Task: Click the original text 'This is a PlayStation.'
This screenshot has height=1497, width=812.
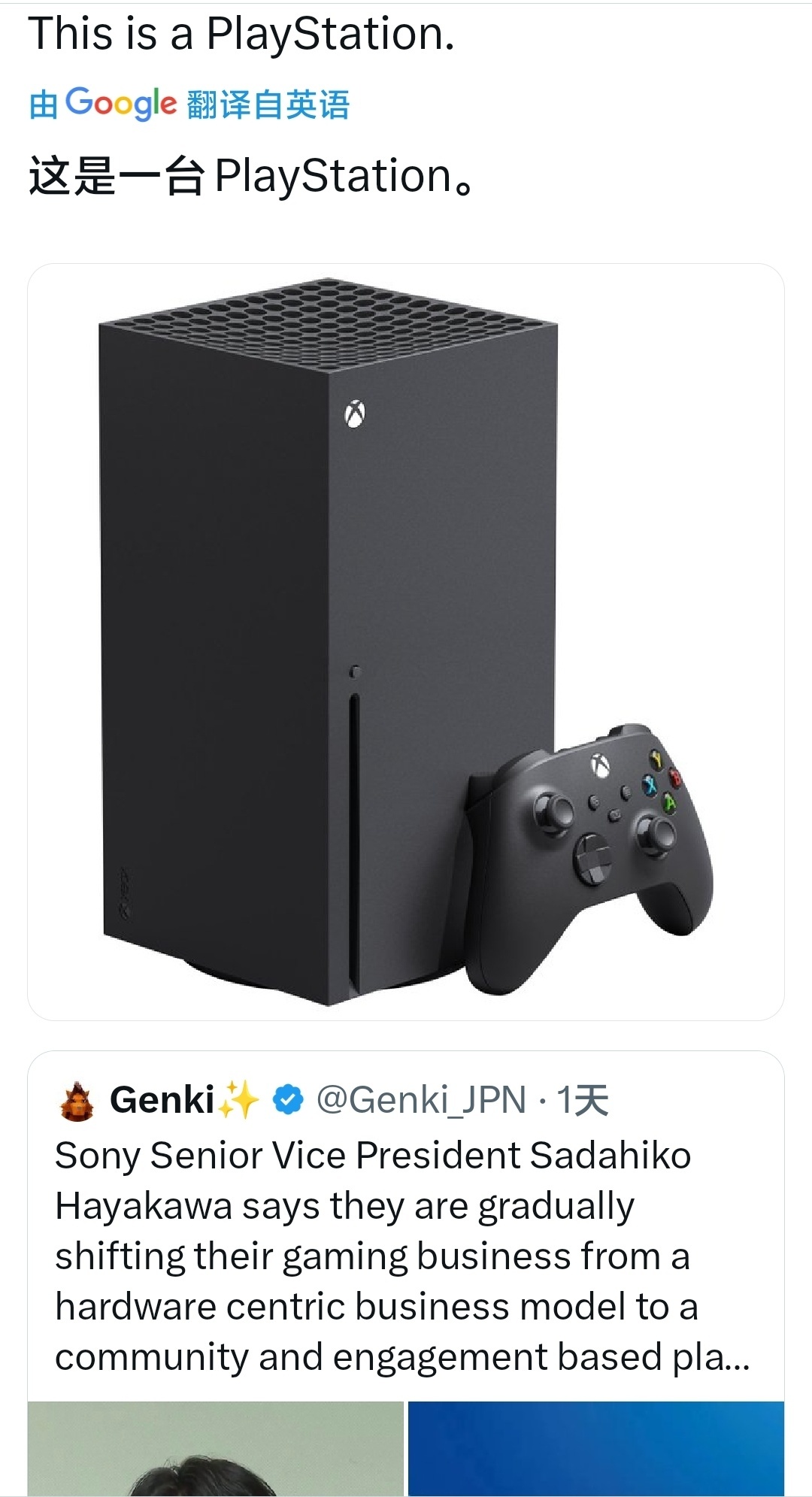Action: coord(241,34)
